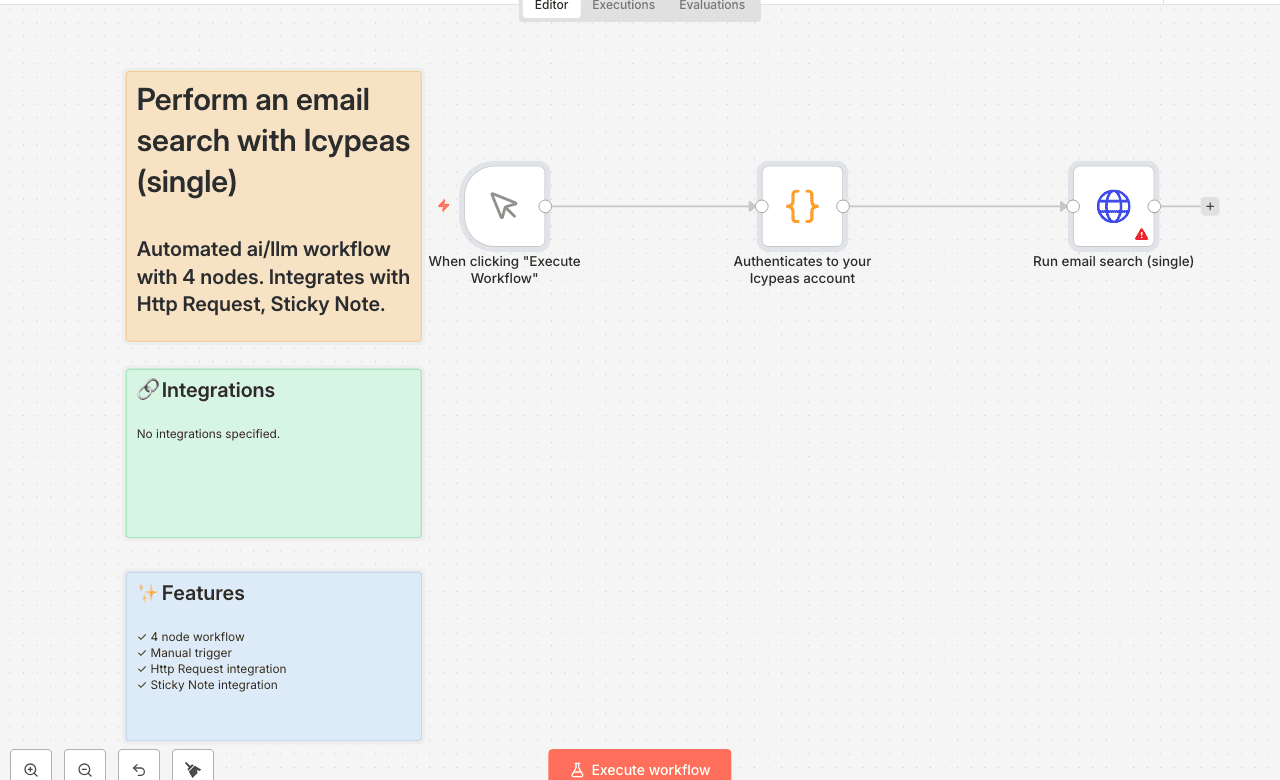The width and height of the screenshot is (1280, 780).
Task: Tidy up the workflow with the broom icon
Action: 192,768
